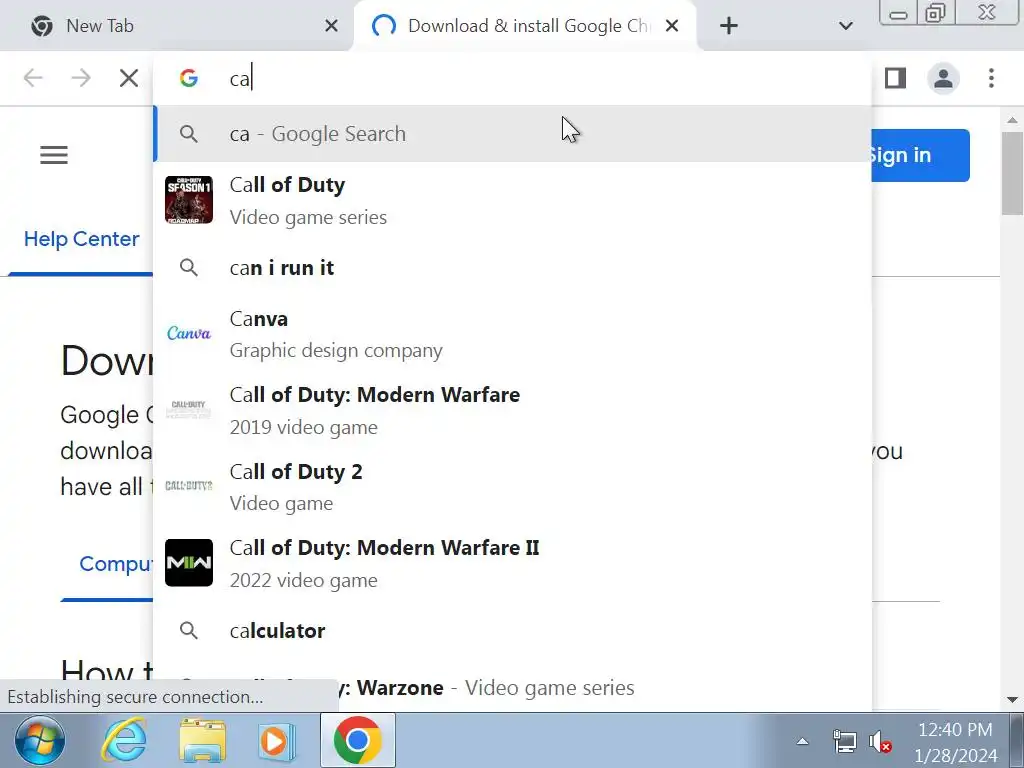Screen dimensions: 1024x768
Task: Click the blue Sign in button
Action: point(921,155)
